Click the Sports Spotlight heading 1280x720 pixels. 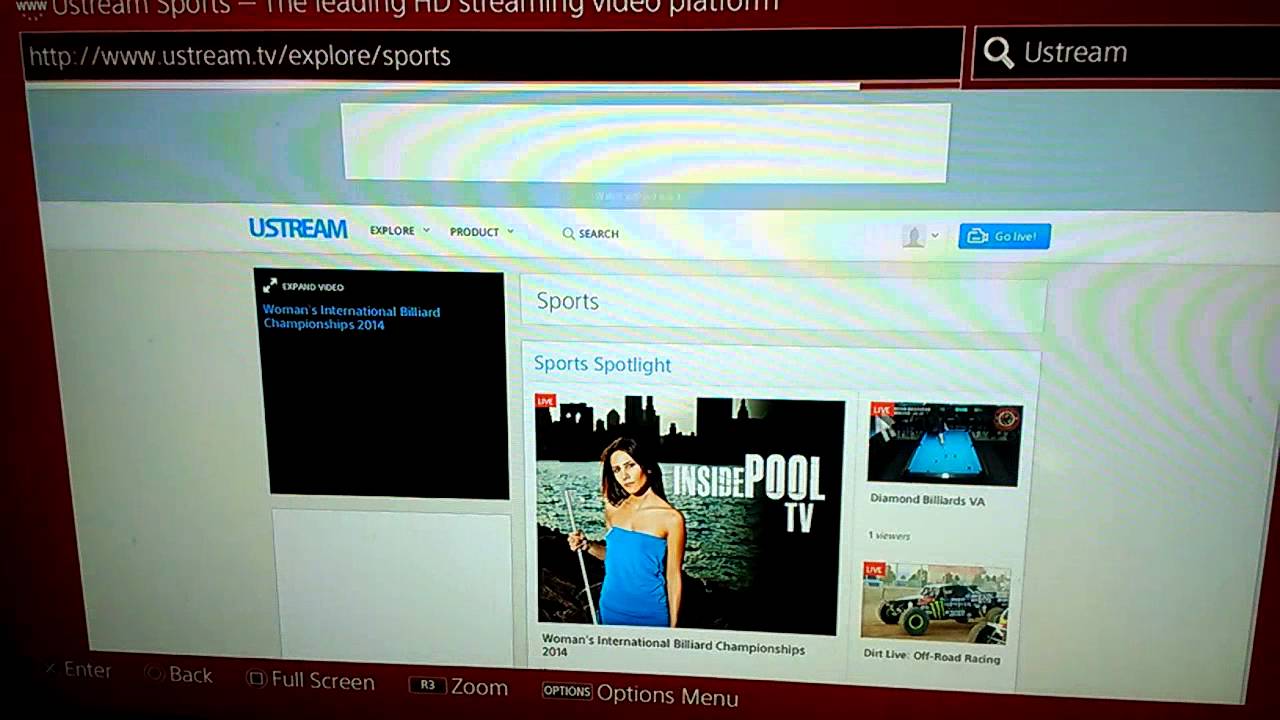(x=602, y=364)
